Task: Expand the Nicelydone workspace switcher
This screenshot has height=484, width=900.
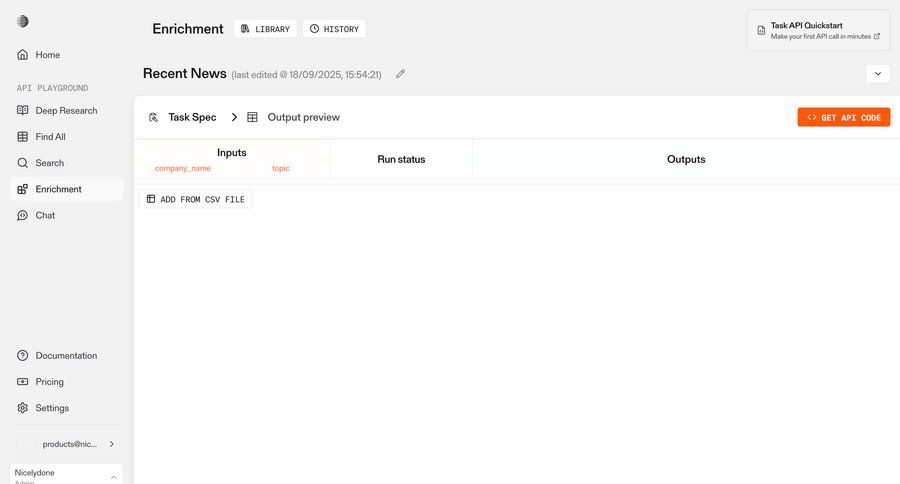Action: pos(113,477)
